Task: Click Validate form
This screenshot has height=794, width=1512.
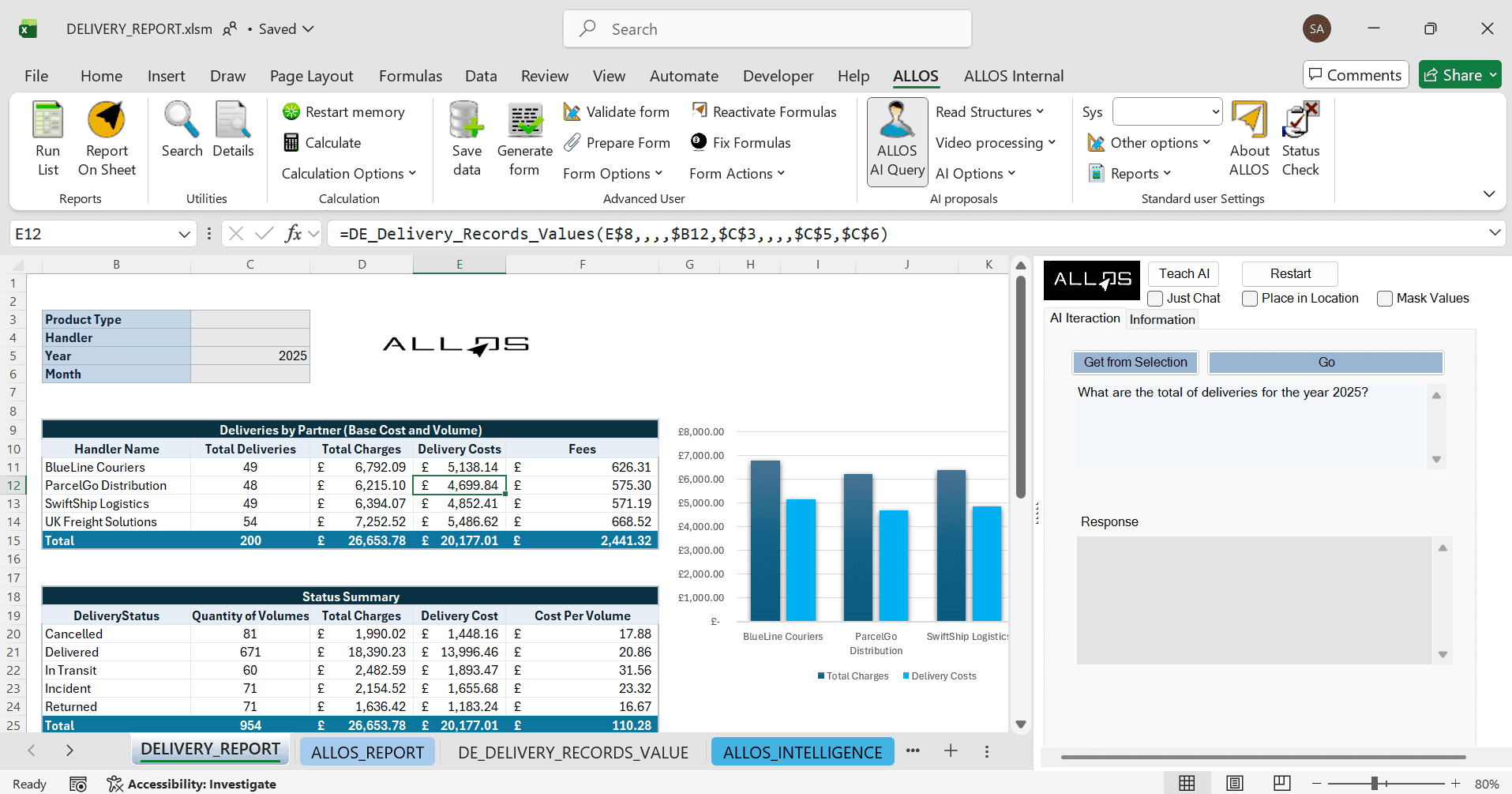Action: point(617,111)
